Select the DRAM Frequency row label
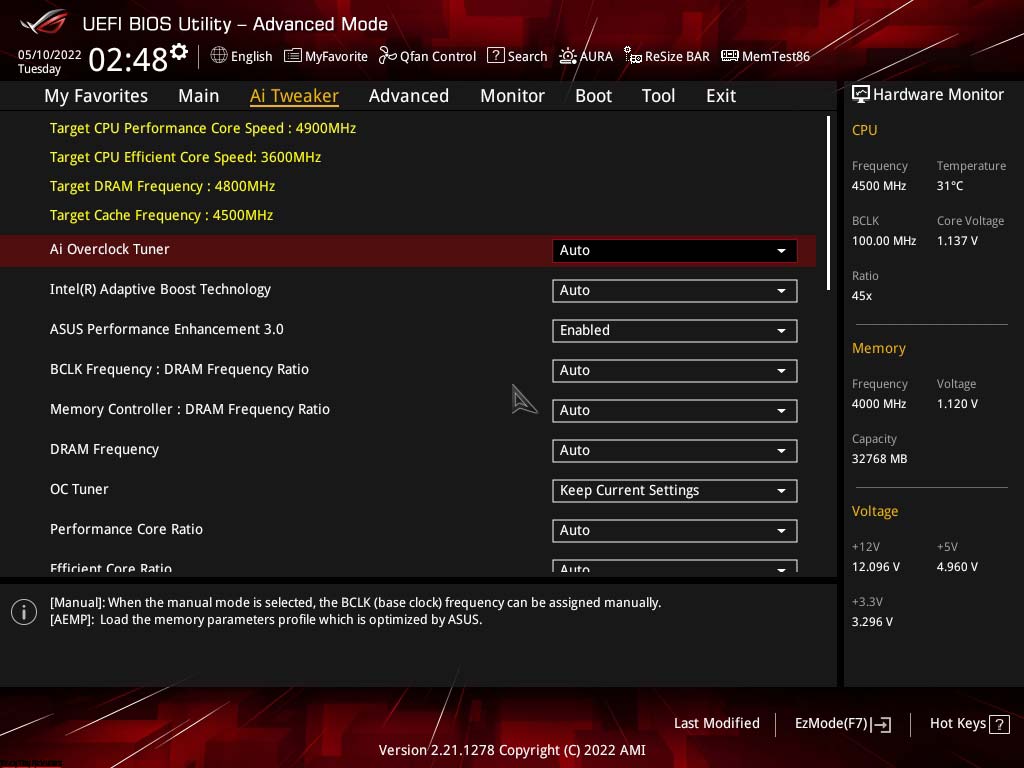 point(104,449)
